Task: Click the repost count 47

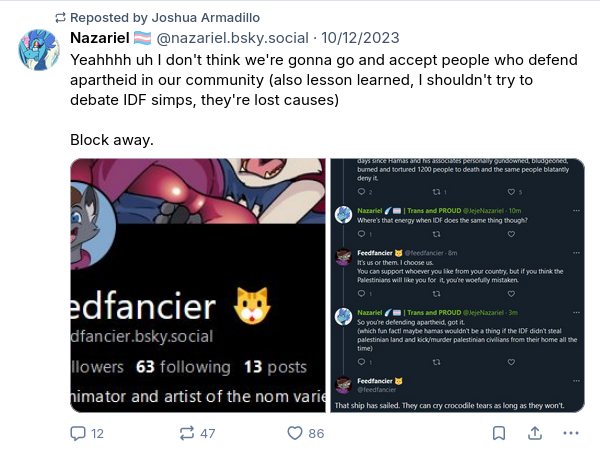Action: pos(207,433)
